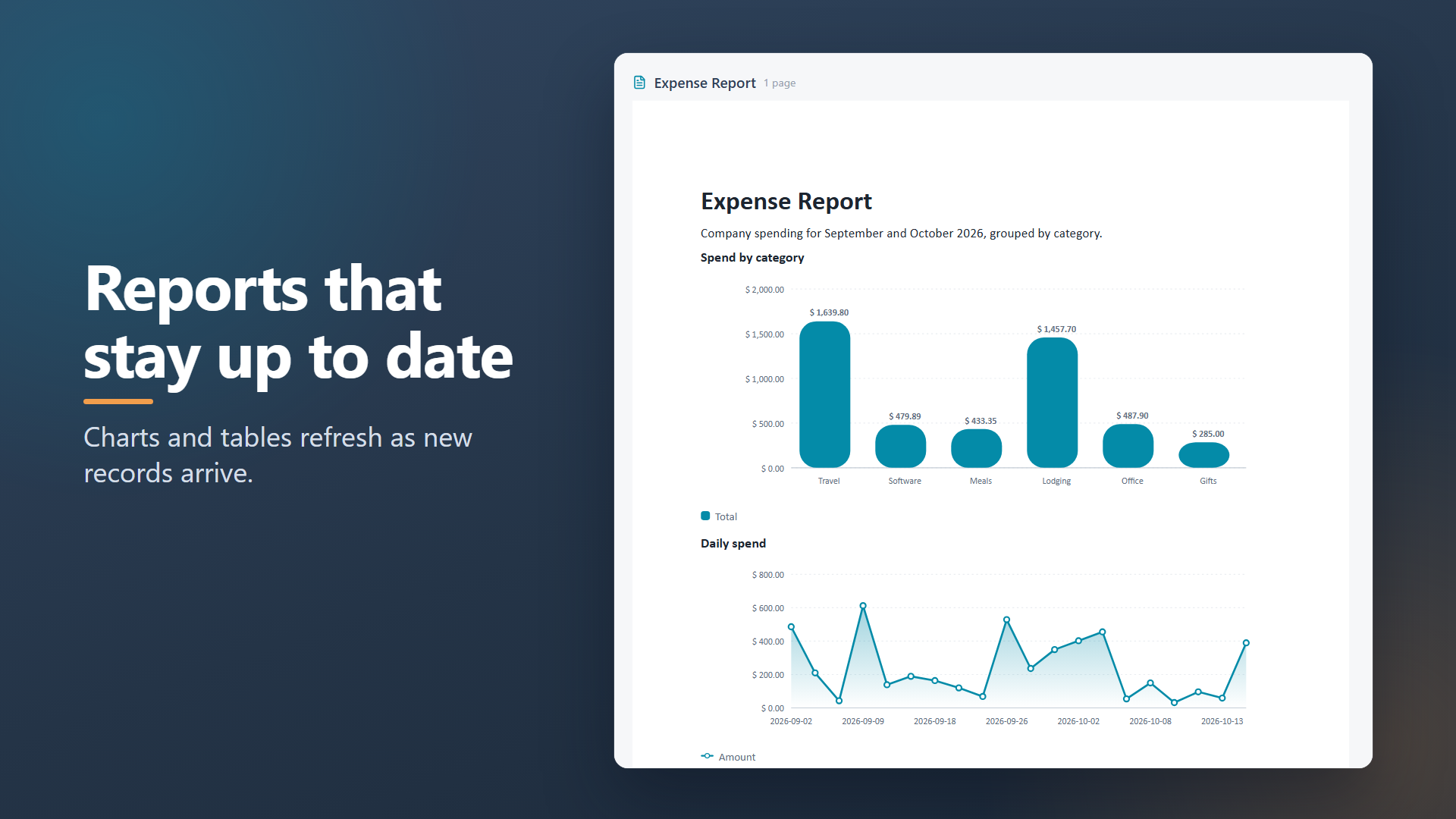
Task: Click the '$ 2,000.00' y-axis label
Action: point(764,290)
